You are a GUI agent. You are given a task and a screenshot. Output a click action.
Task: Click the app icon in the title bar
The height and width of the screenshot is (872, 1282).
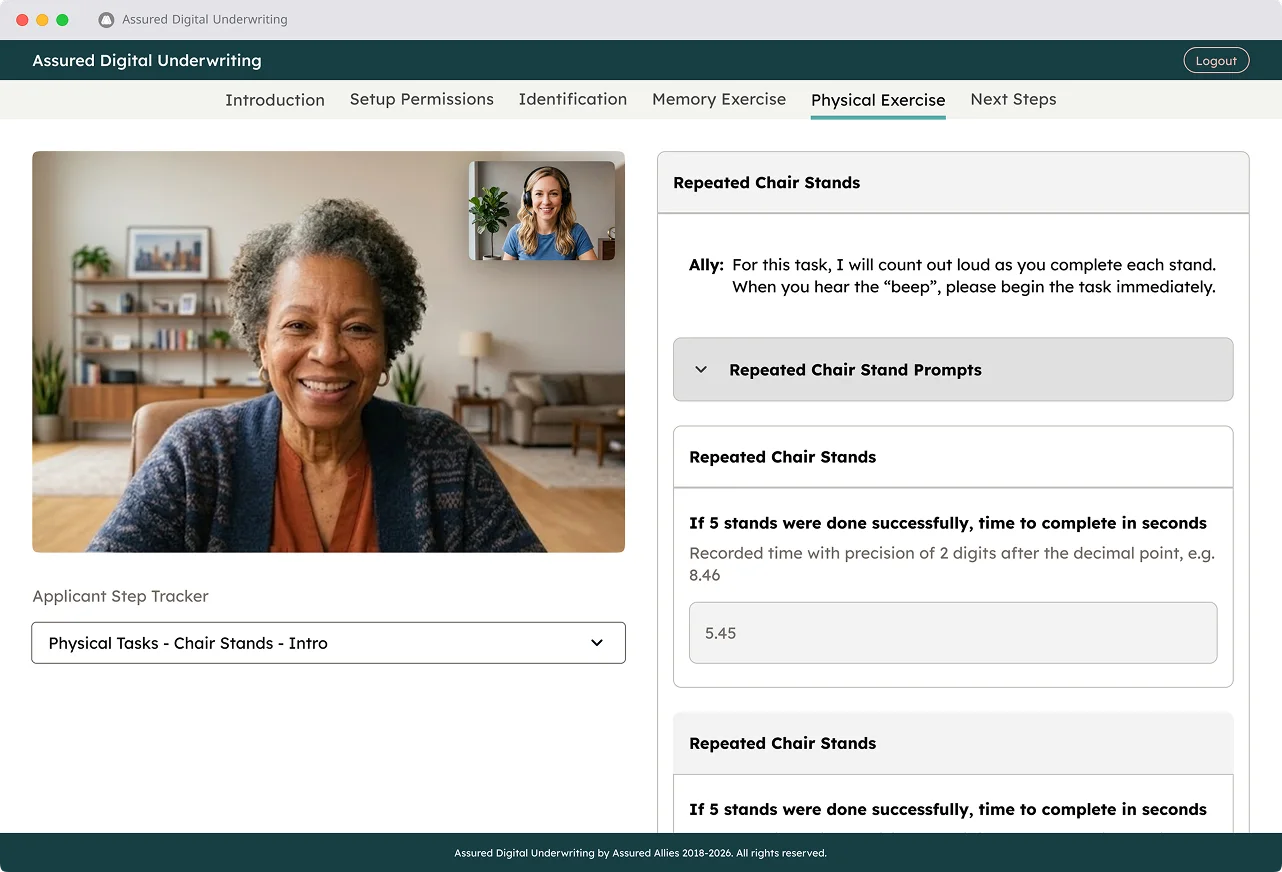106,20
